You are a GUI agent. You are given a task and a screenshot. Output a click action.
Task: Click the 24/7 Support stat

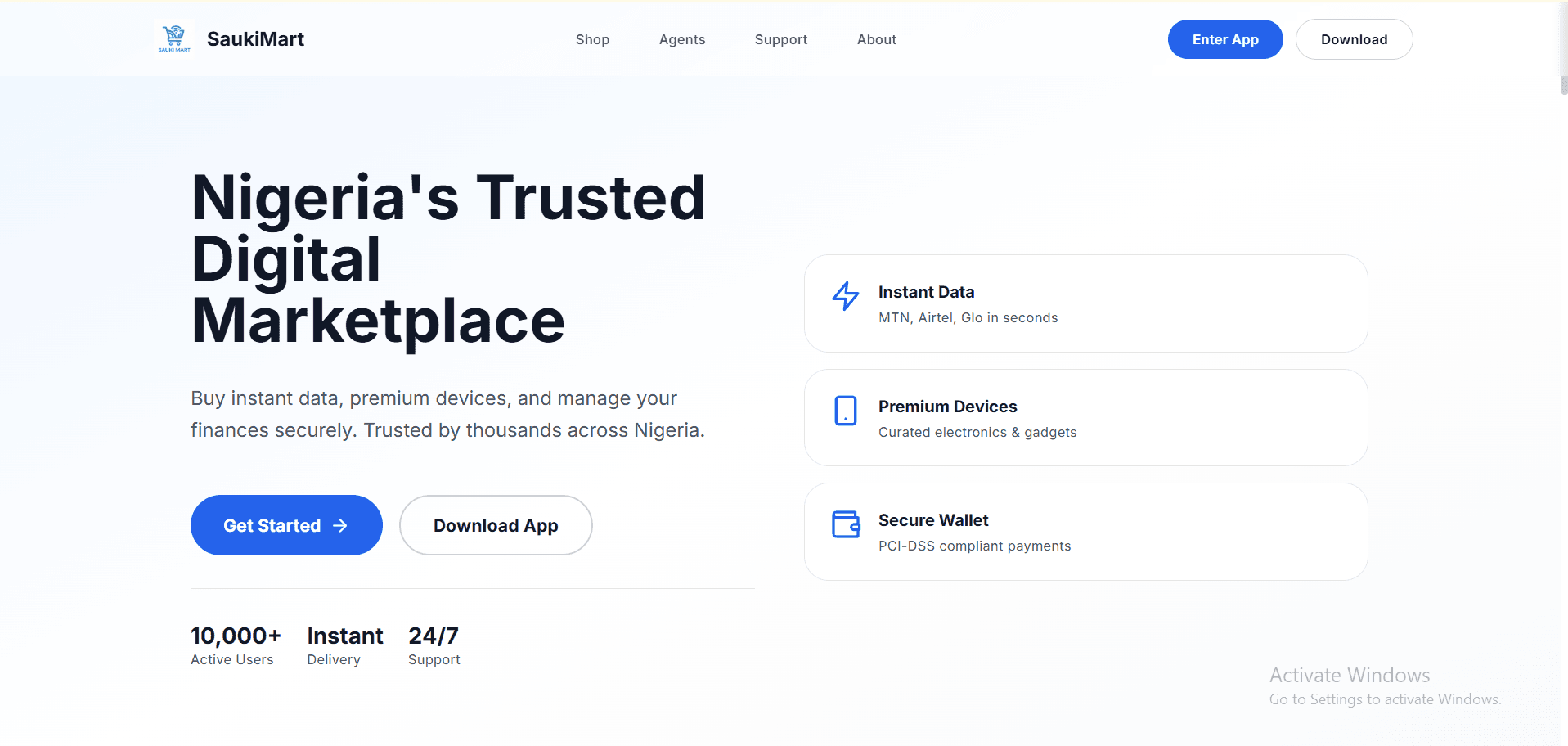(434, 645)
